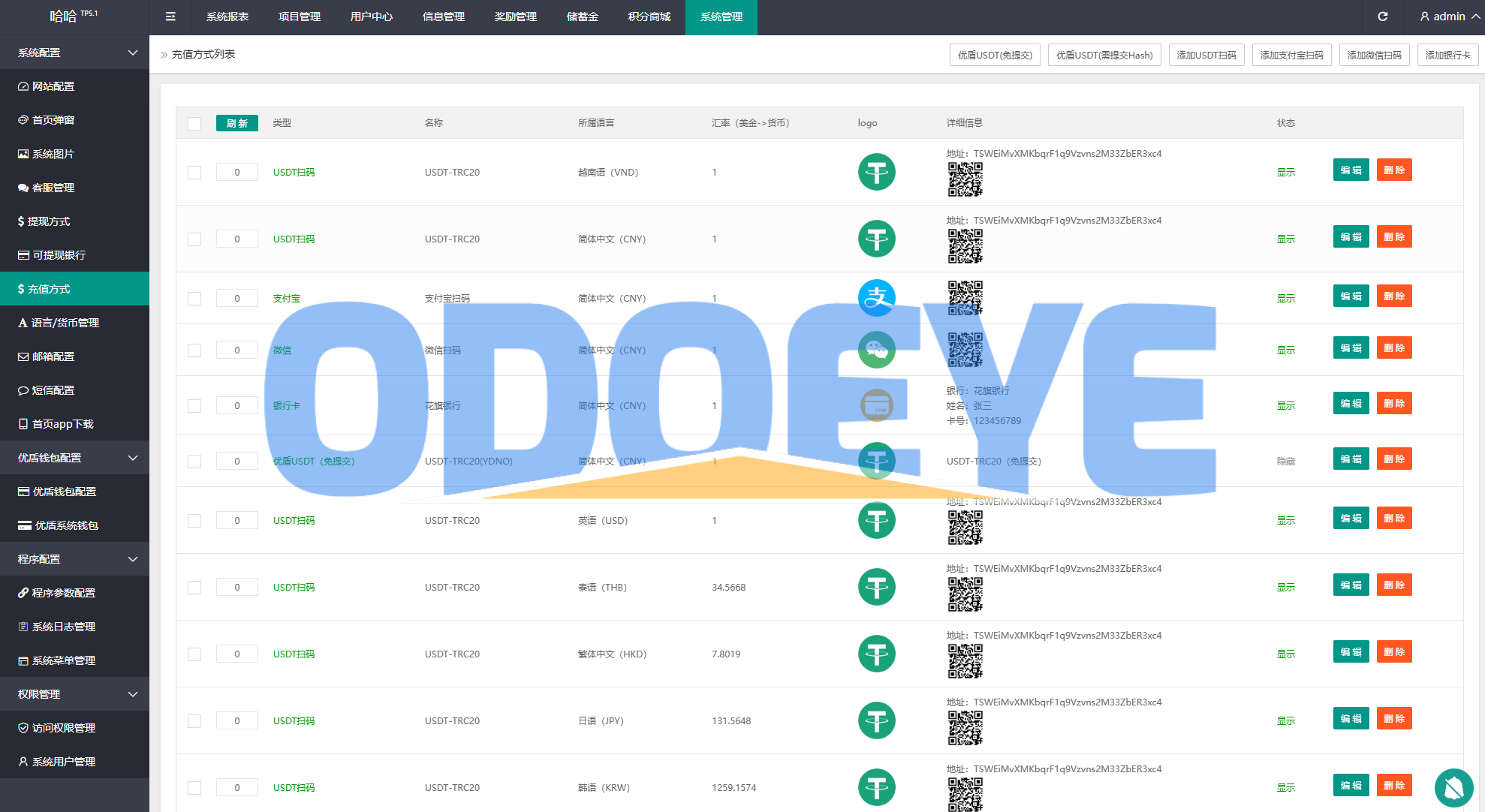
Task: Click the Alipay logo icon
Action: tap(876, 298)
